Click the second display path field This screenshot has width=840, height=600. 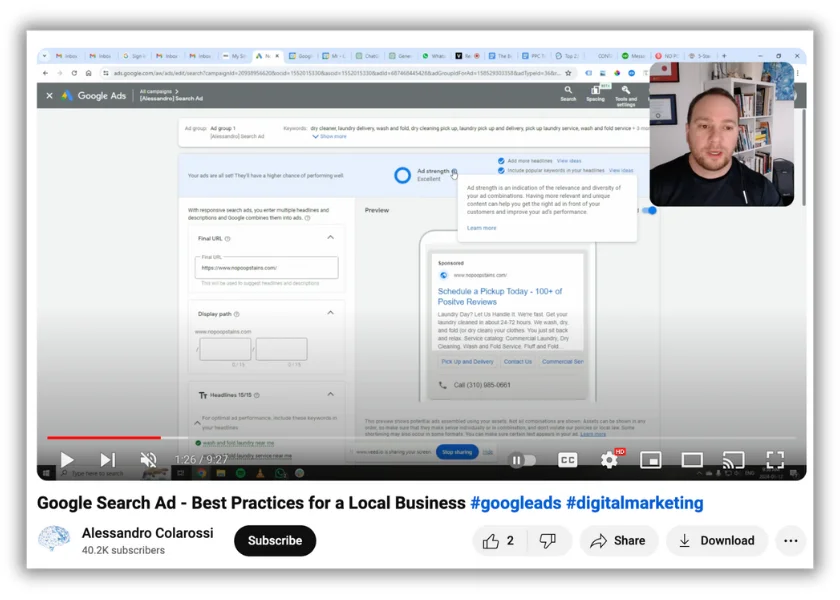(281, 349)
